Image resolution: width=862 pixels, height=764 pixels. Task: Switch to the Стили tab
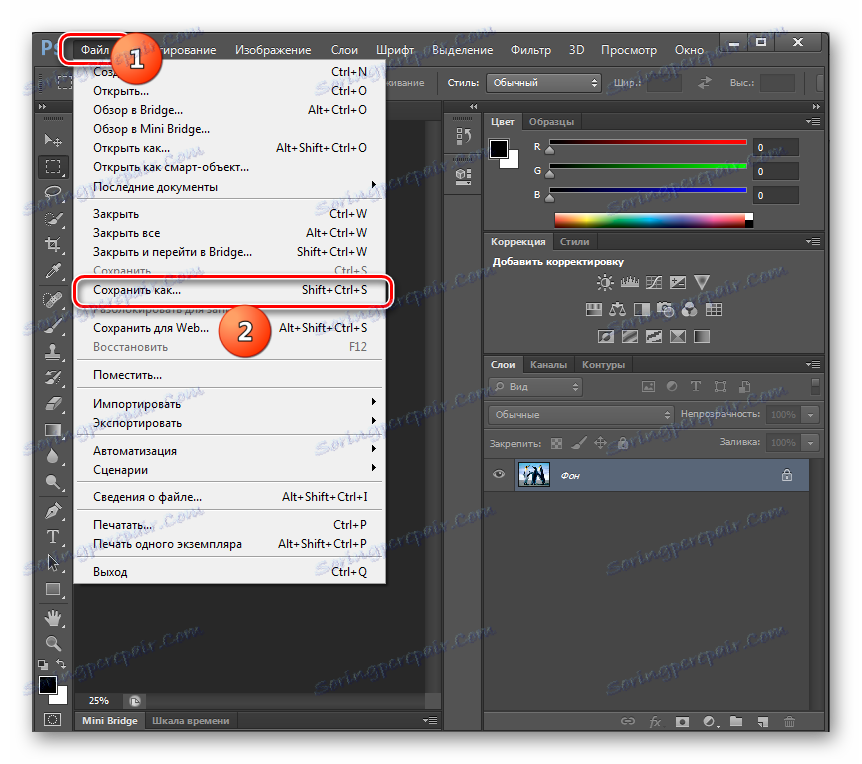(x=574, y=242)
